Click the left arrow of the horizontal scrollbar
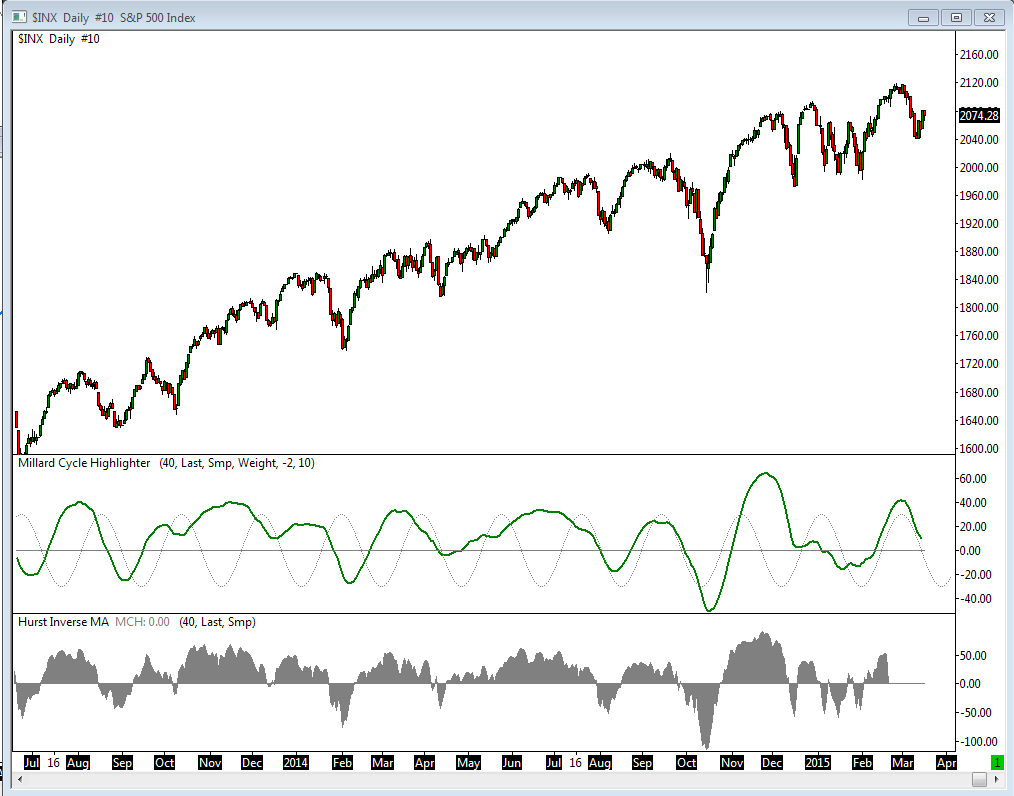Screen dimensions: 1014x796 19,779
